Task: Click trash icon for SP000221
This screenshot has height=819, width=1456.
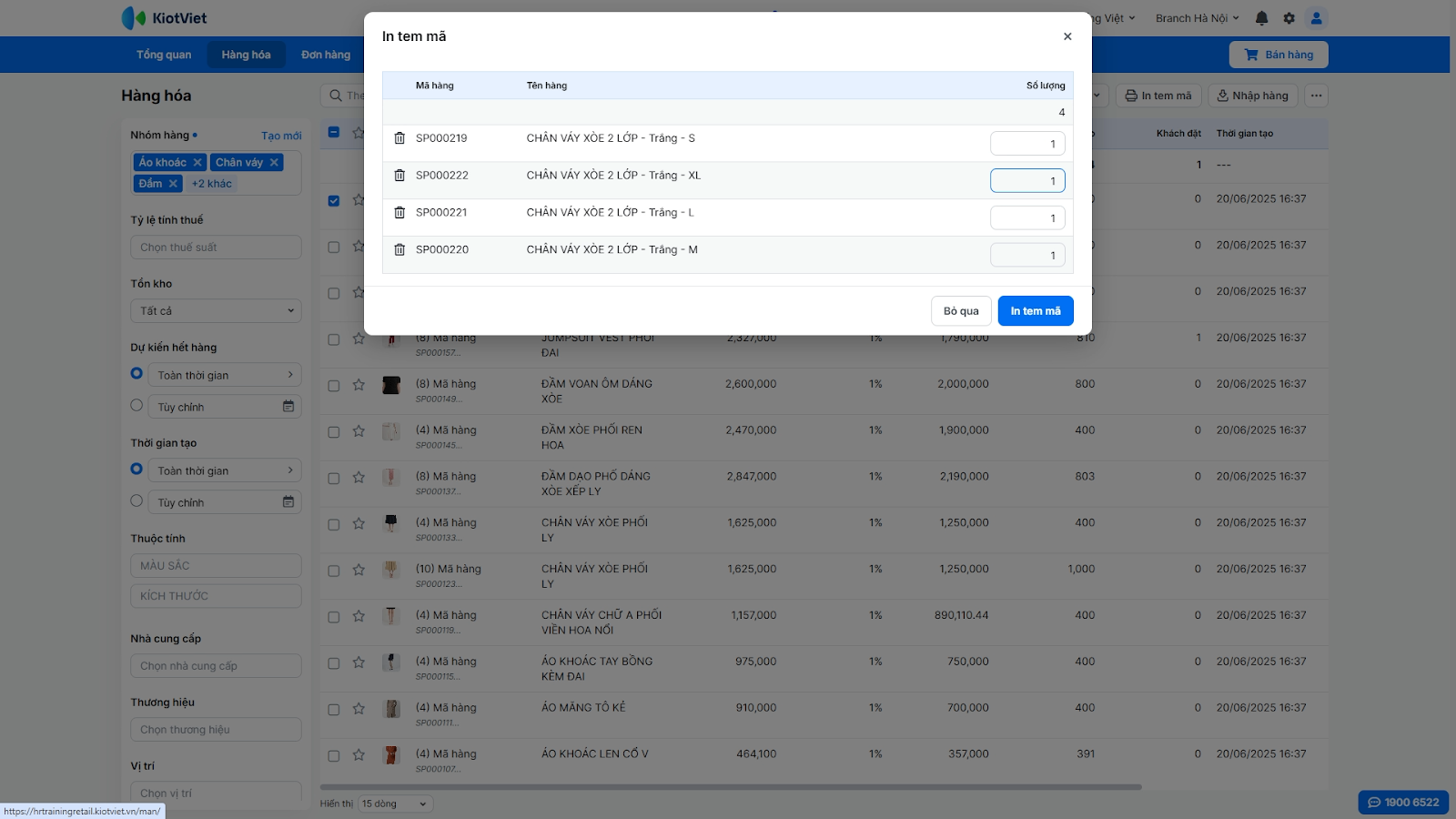Action: pyautogui.click(x=399, y=213)
